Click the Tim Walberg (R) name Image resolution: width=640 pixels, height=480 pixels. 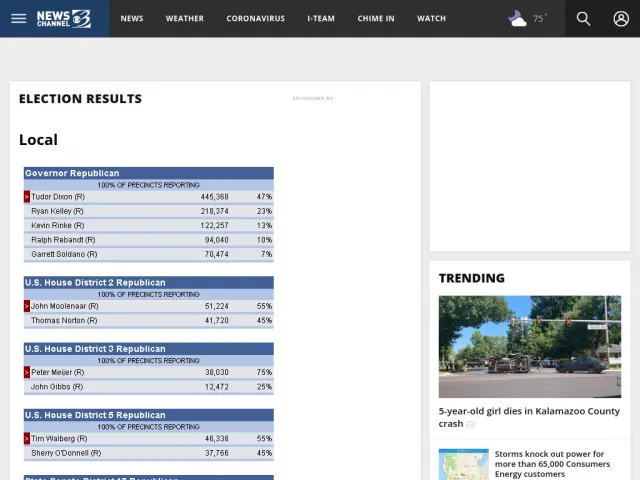pos(59,438)
